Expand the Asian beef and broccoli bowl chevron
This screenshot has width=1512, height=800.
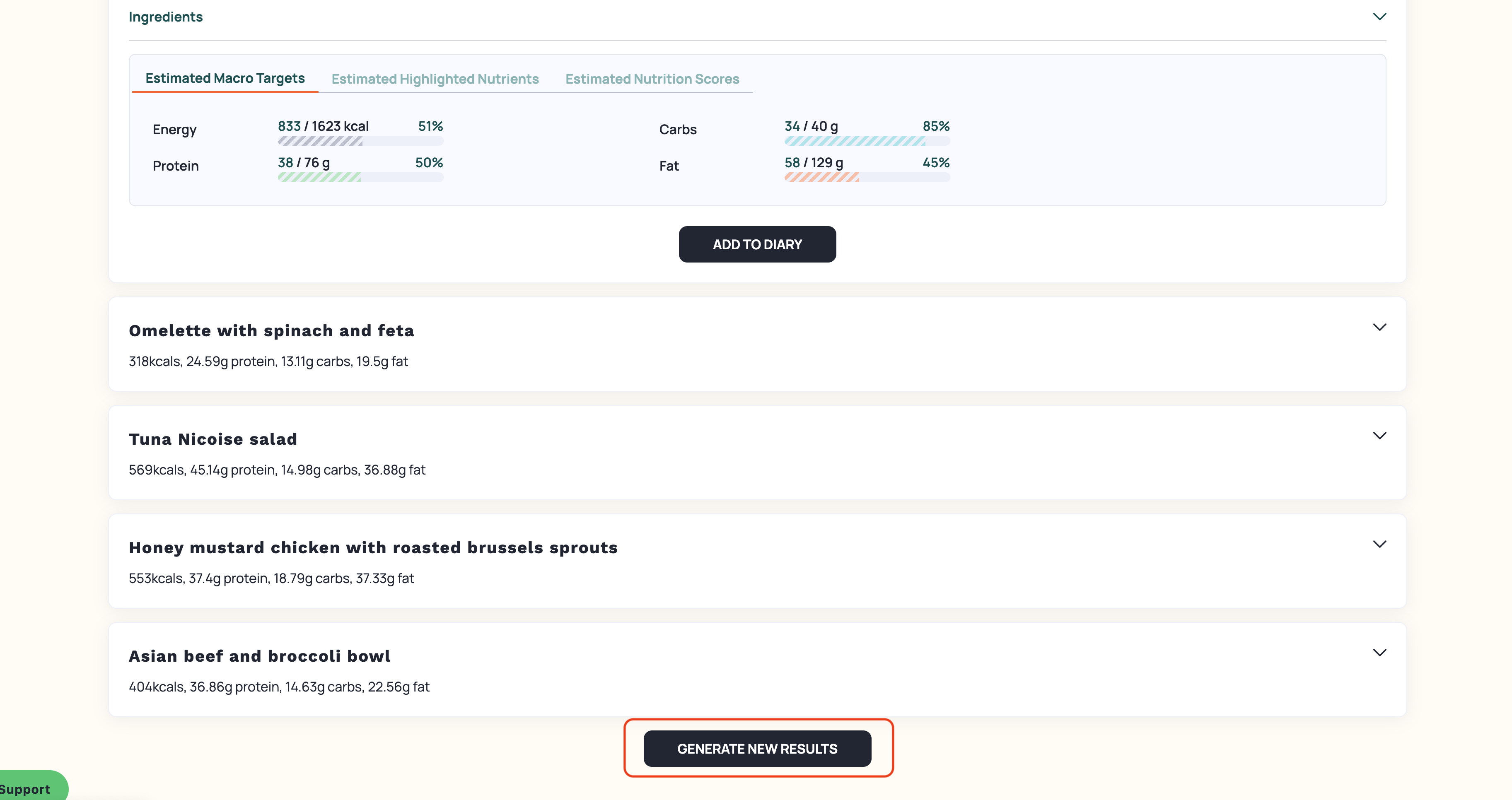point(1379,653)
